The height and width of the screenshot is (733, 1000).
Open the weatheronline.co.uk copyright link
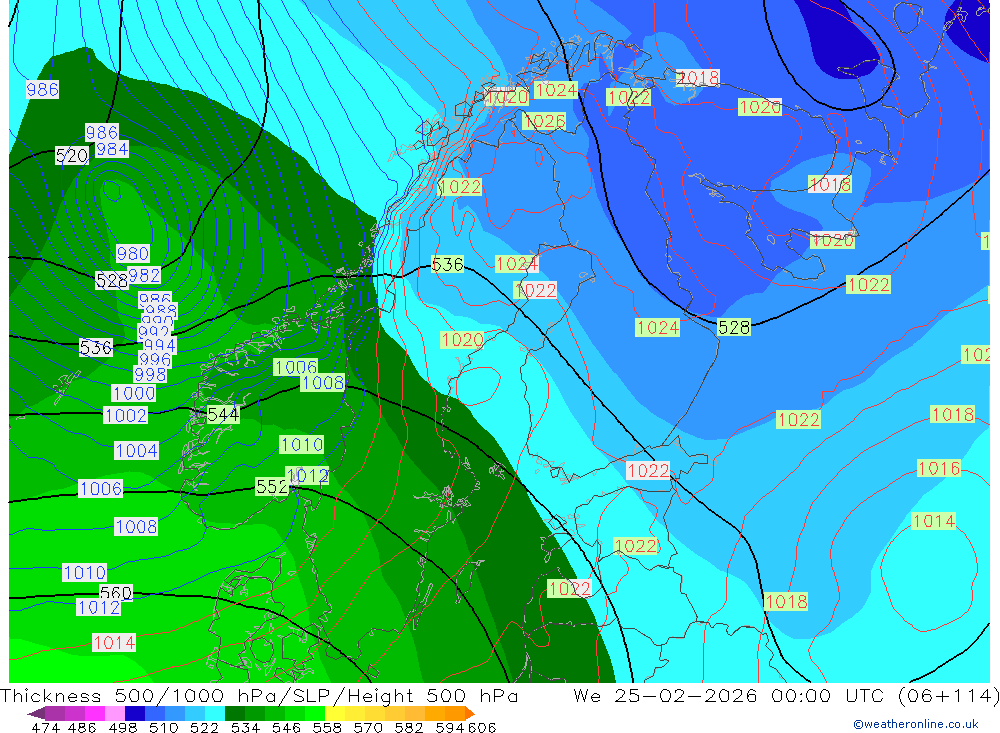click(x=915, y=724)
